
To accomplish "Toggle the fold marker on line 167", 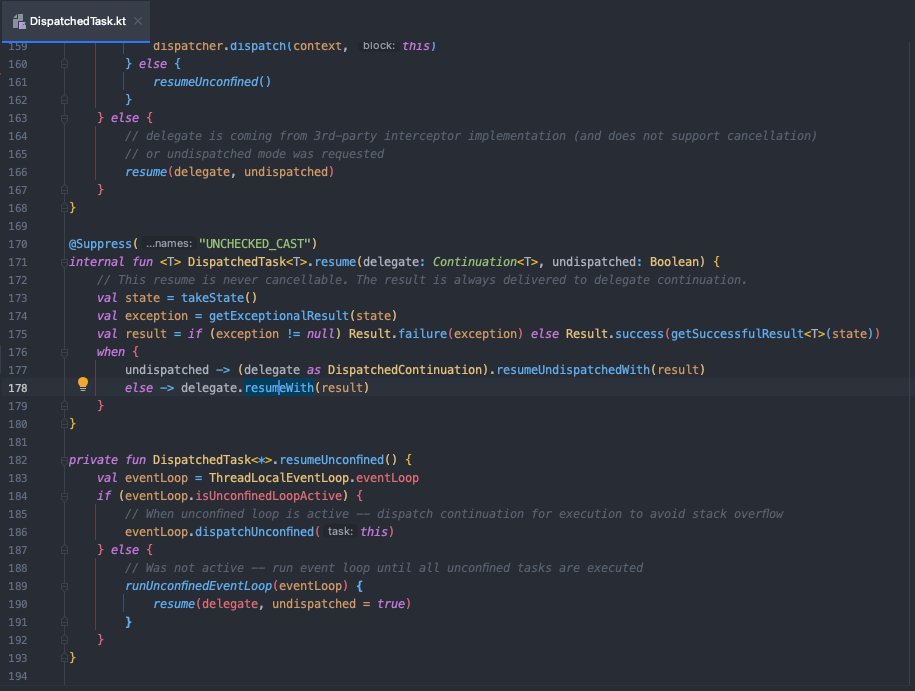I will (64, 190).
